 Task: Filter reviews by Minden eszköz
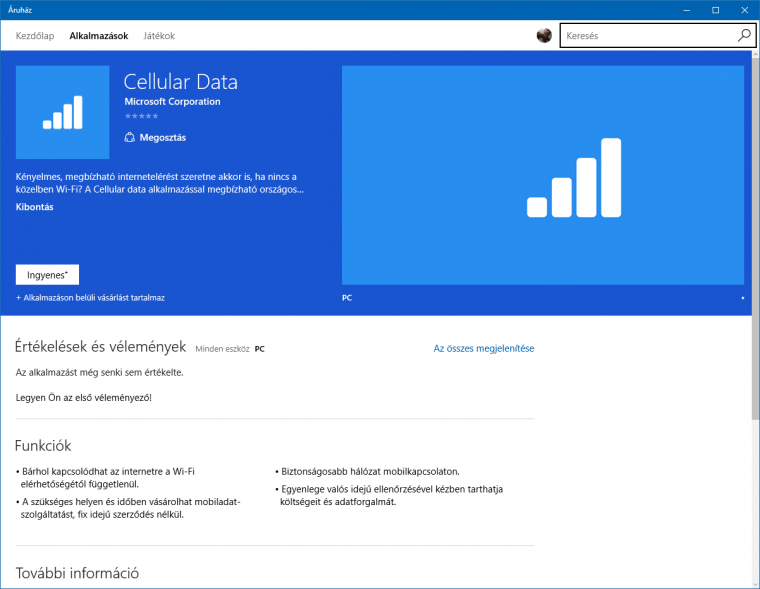click(222, 349)
